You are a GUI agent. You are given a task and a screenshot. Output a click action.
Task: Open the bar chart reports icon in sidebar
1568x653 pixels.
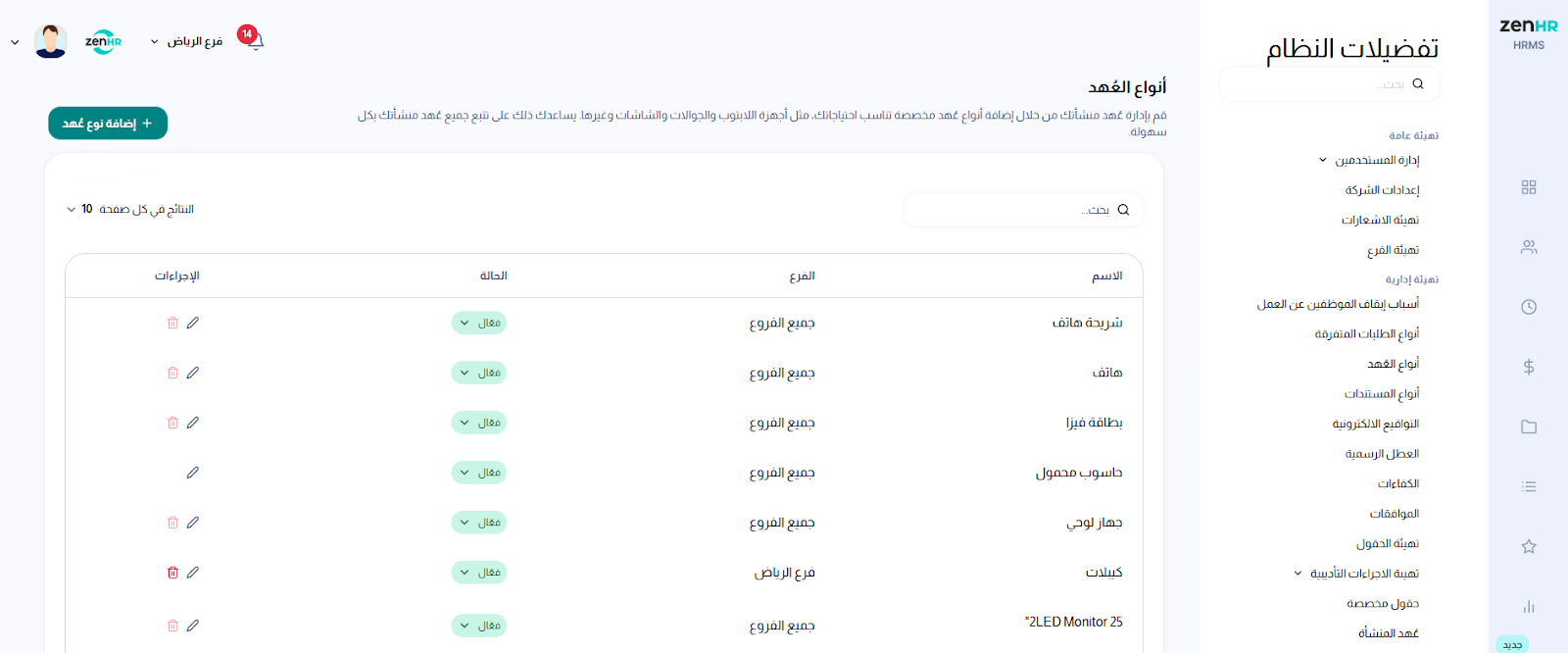(x=1529, y=606)
